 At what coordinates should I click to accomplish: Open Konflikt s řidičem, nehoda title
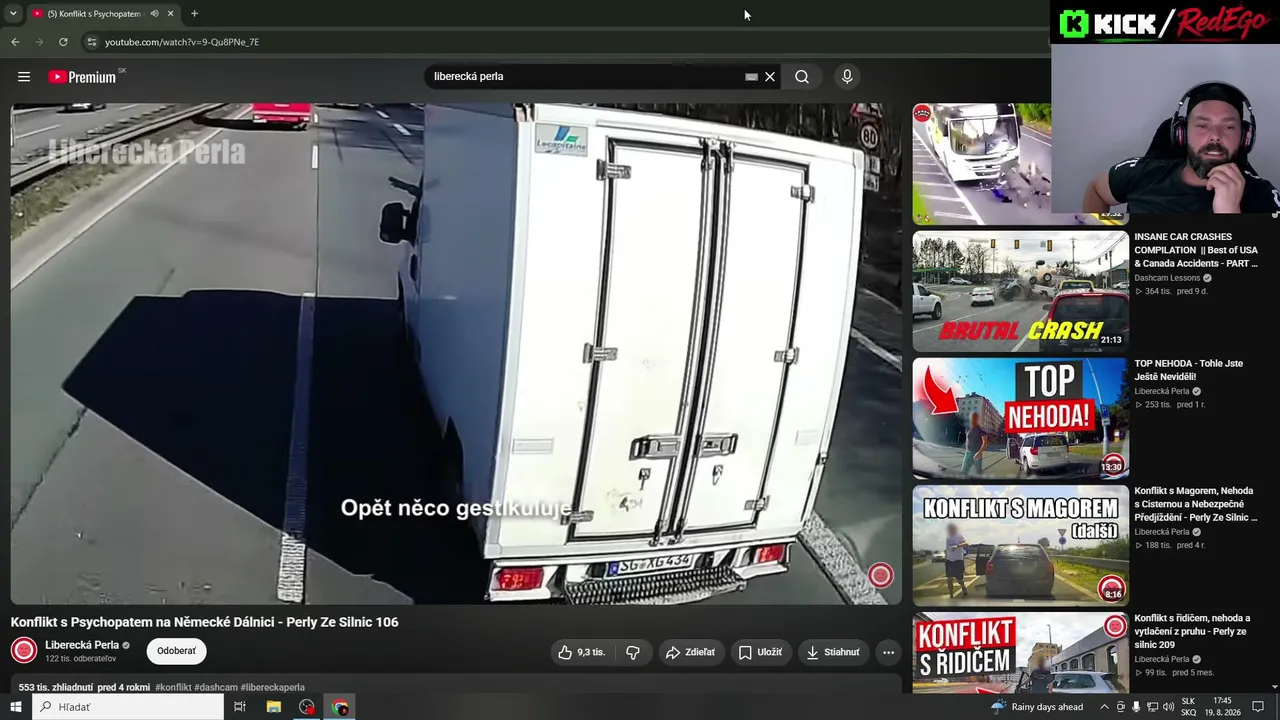click(1192, 631)
